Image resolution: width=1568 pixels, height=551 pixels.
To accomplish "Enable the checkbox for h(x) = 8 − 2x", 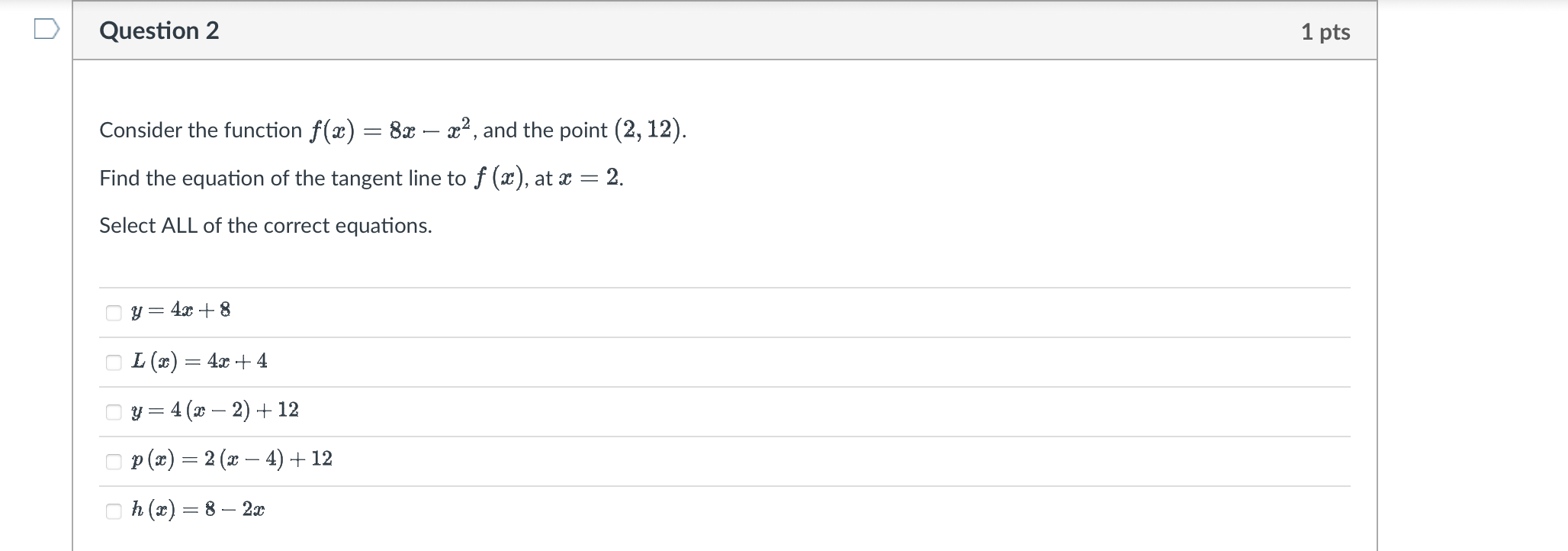I will (111, 508).
